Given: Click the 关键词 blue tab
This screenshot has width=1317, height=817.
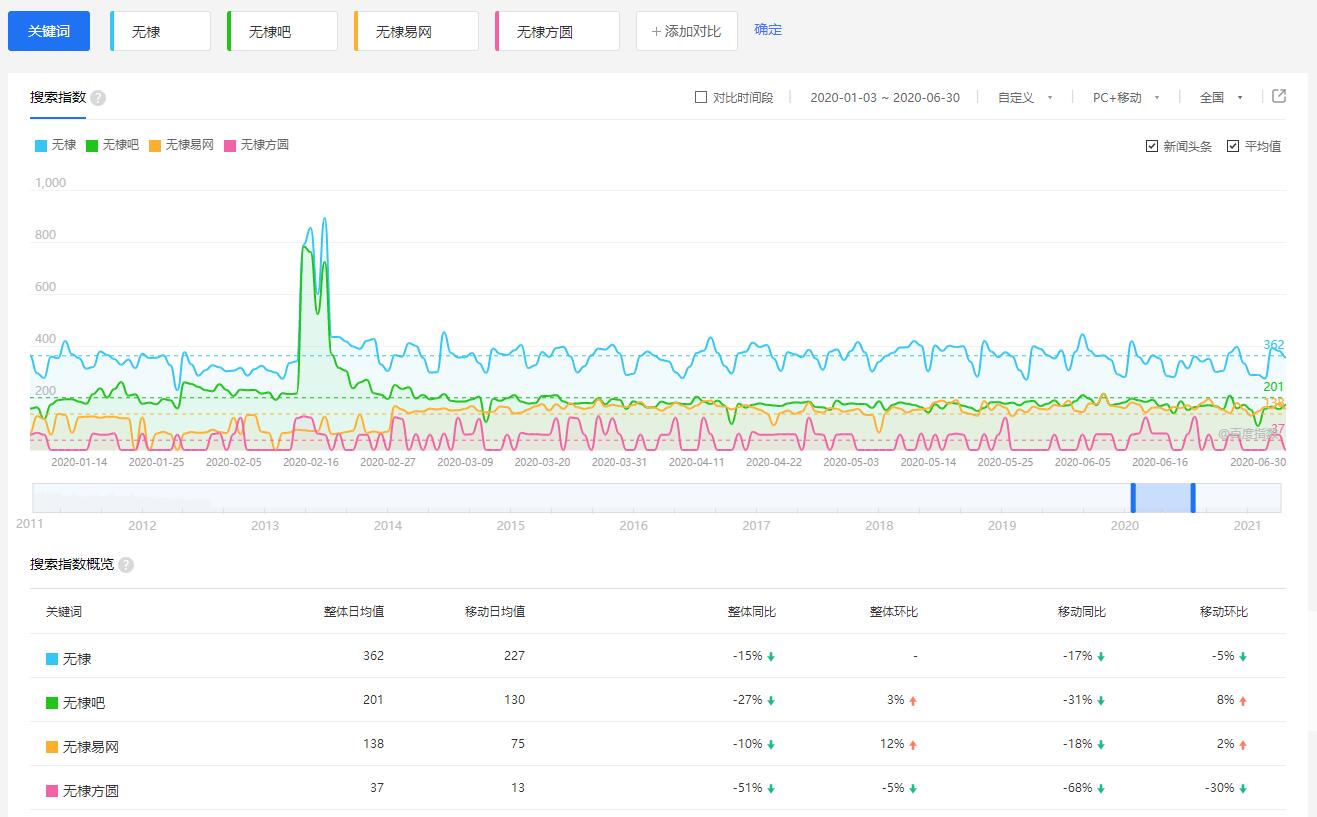Looking at the screenshot, I should [49, 31].
